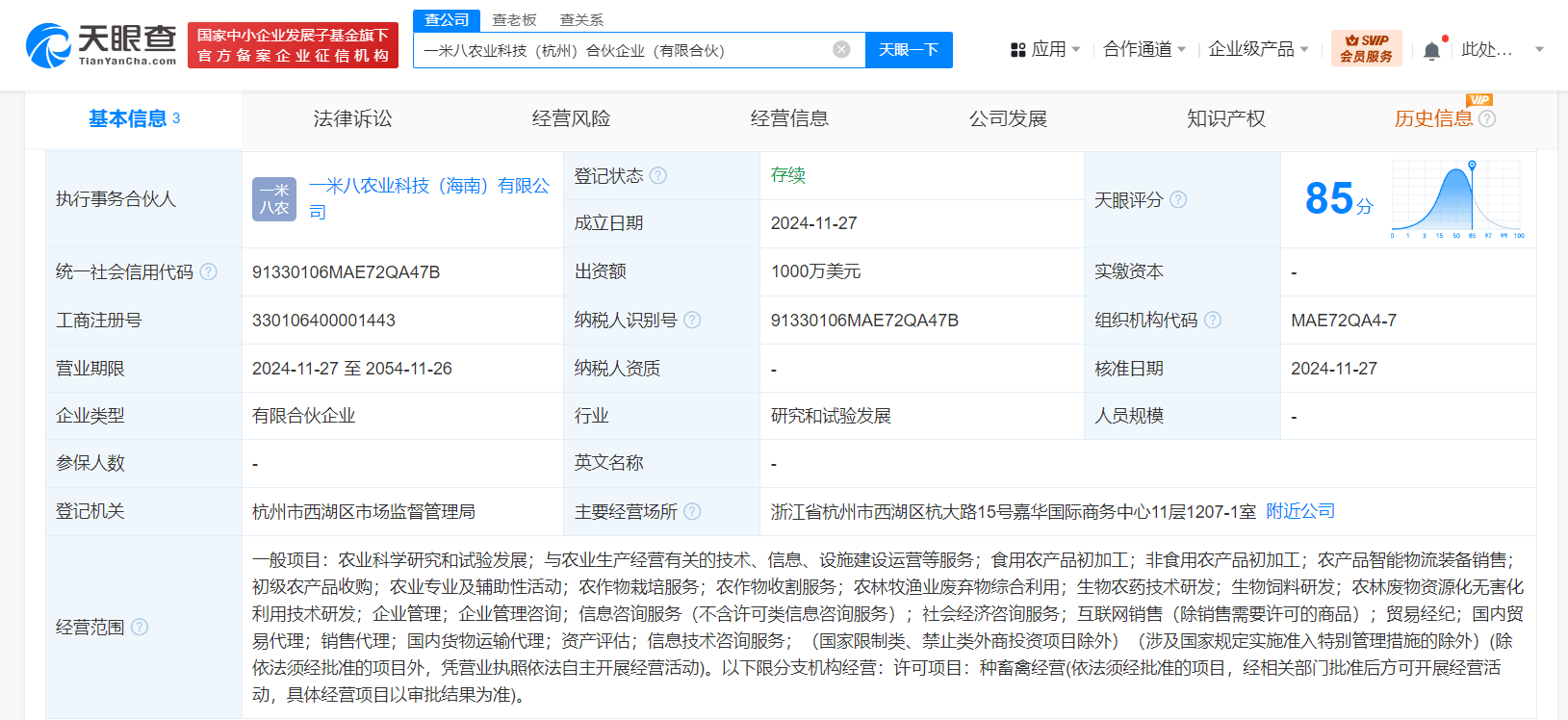Click the 纳税人资质 label
Image resolution: width=1568 pixels, height=720 pixels.
click(x=617, y=369)
